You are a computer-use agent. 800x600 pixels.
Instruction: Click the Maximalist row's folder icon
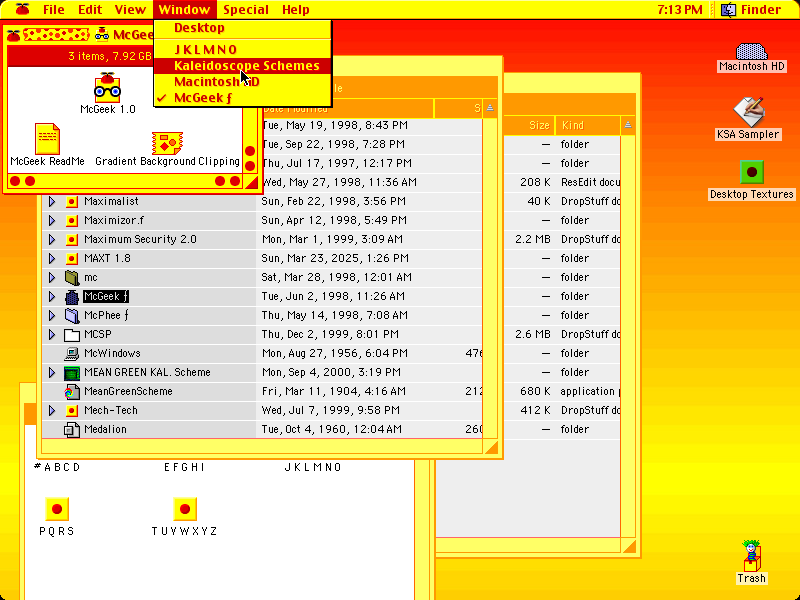click(72, 202)
